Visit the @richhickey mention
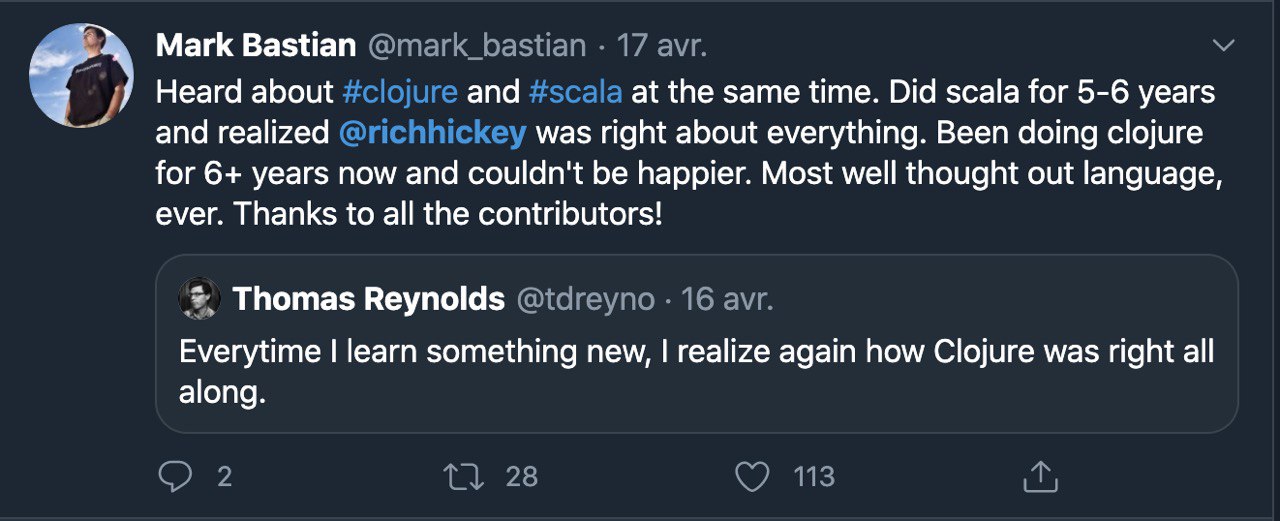Viewport: 1280px width, 521px height. pyautogui.click(x=432, y=133)
